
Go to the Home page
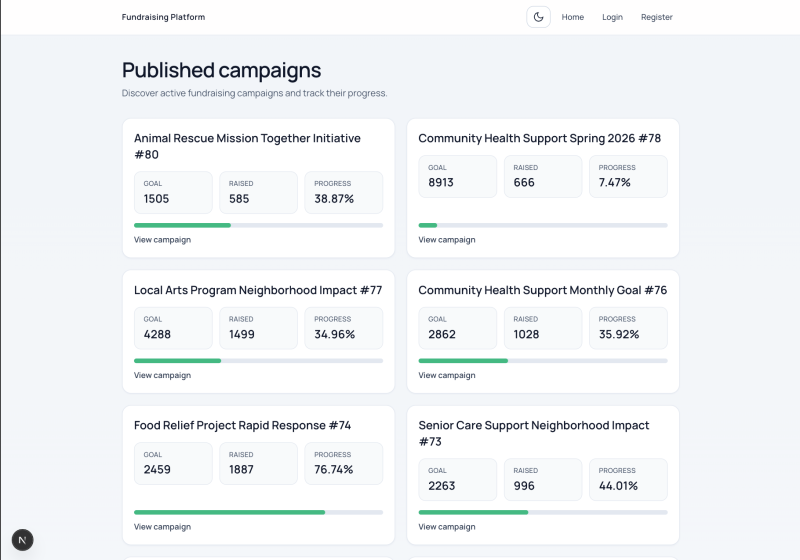pyautogui.click(x=572, y=17)
